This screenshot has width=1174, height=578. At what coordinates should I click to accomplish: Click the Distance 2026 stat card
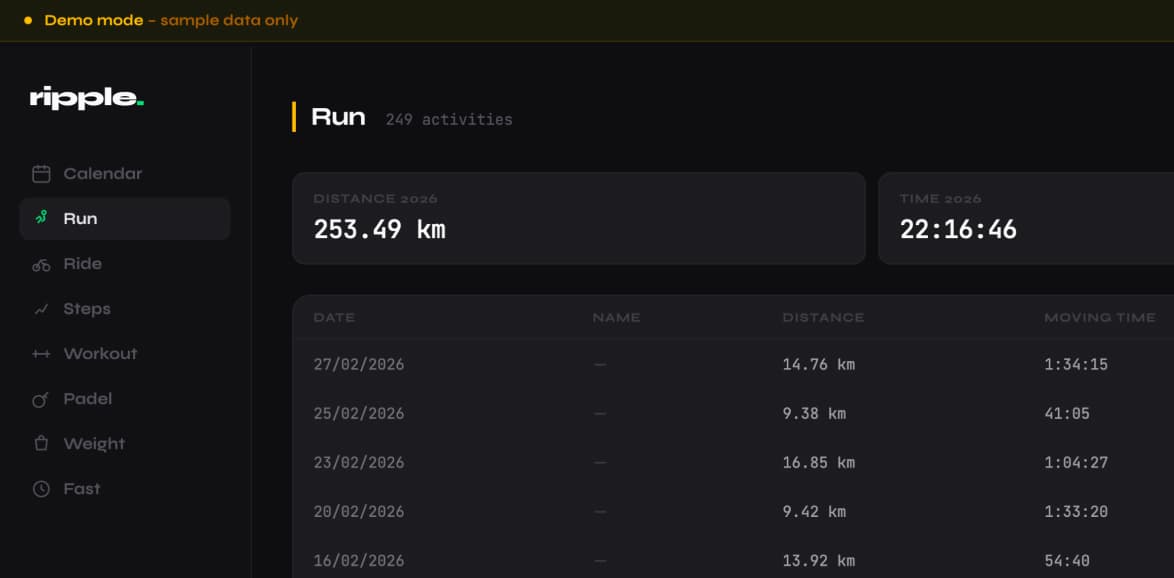(578, 218)
